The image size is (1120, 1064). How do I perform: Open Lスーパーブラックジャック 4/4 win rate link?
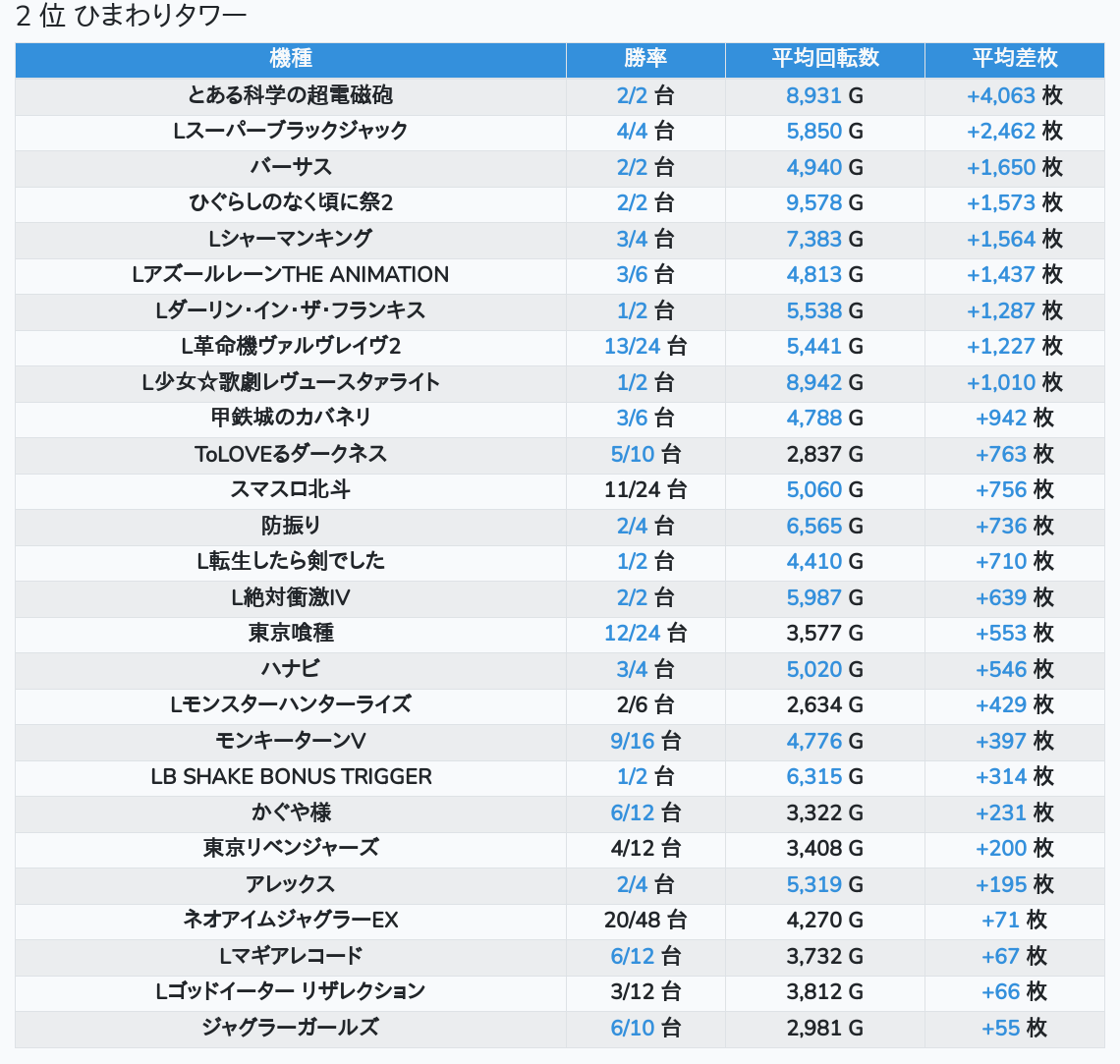(633, 132)
